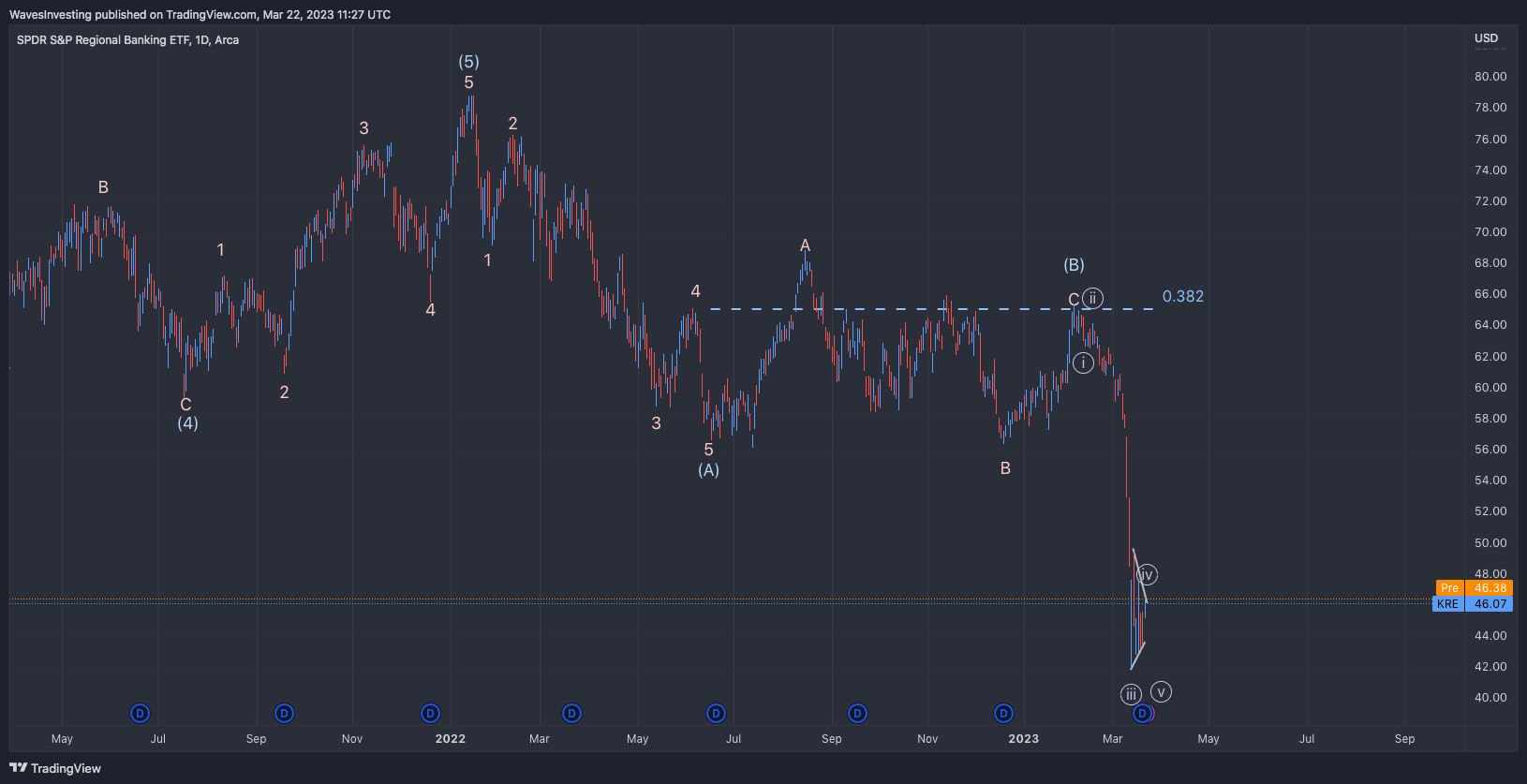The width and height of the screenshot is (1527, 784).
Task: Select the (A) wave label
Action: [708, 470]
